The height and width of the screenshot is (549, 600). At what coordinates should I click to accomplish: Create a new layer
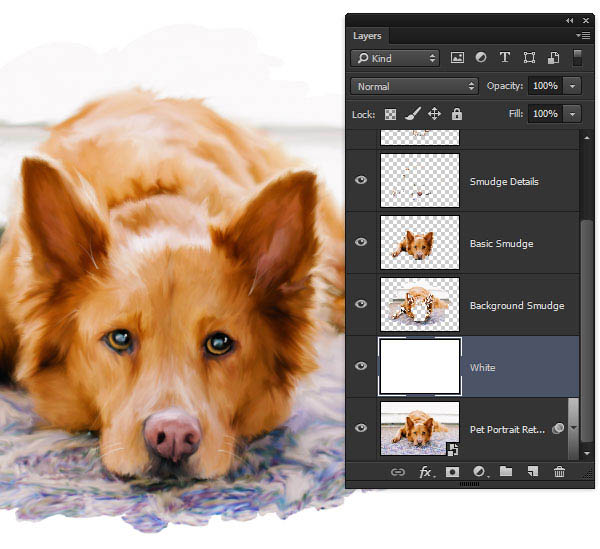(533, 472)
